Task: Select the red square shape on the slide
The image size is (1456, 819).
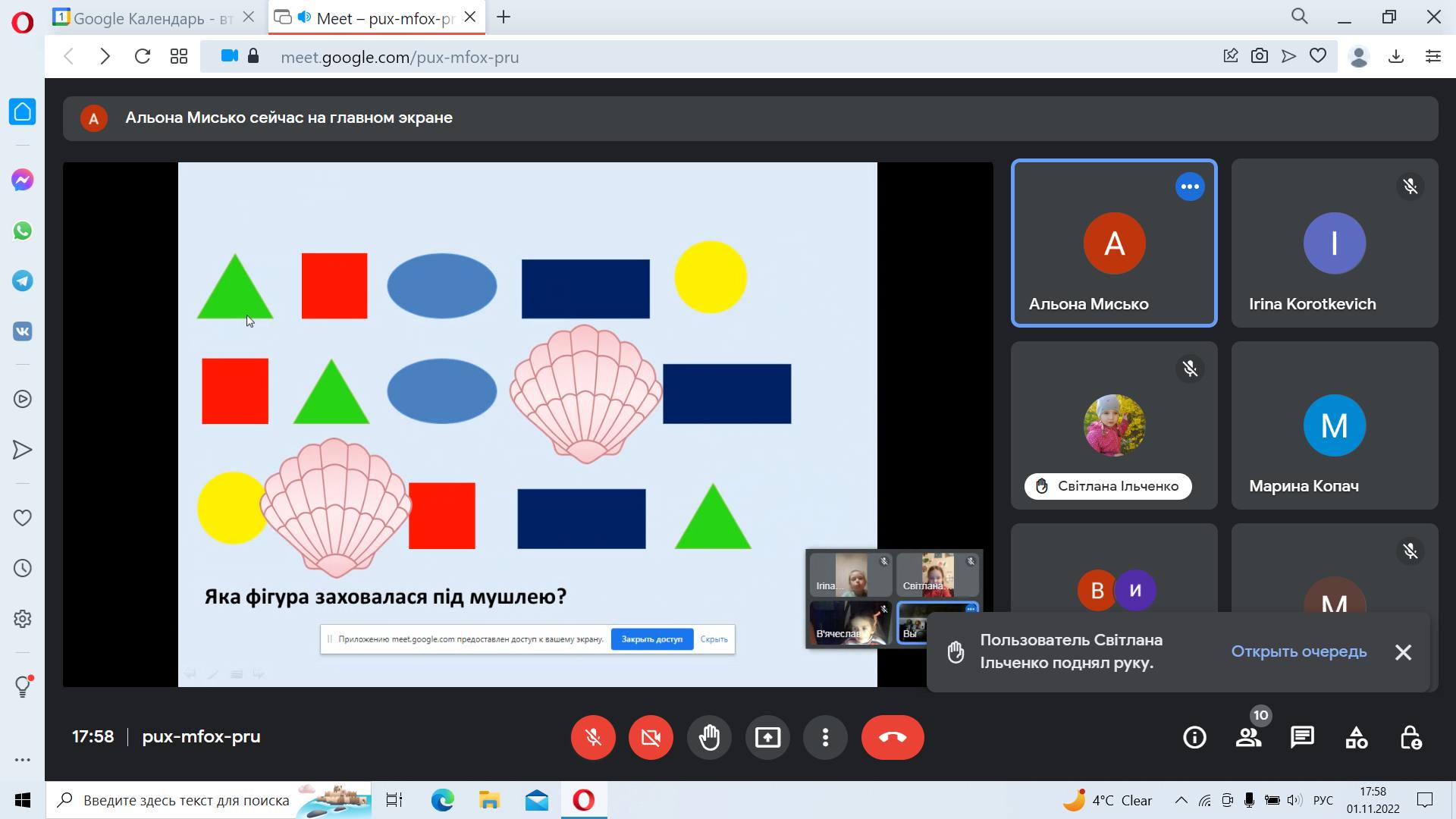Action: tap(334, 286)
